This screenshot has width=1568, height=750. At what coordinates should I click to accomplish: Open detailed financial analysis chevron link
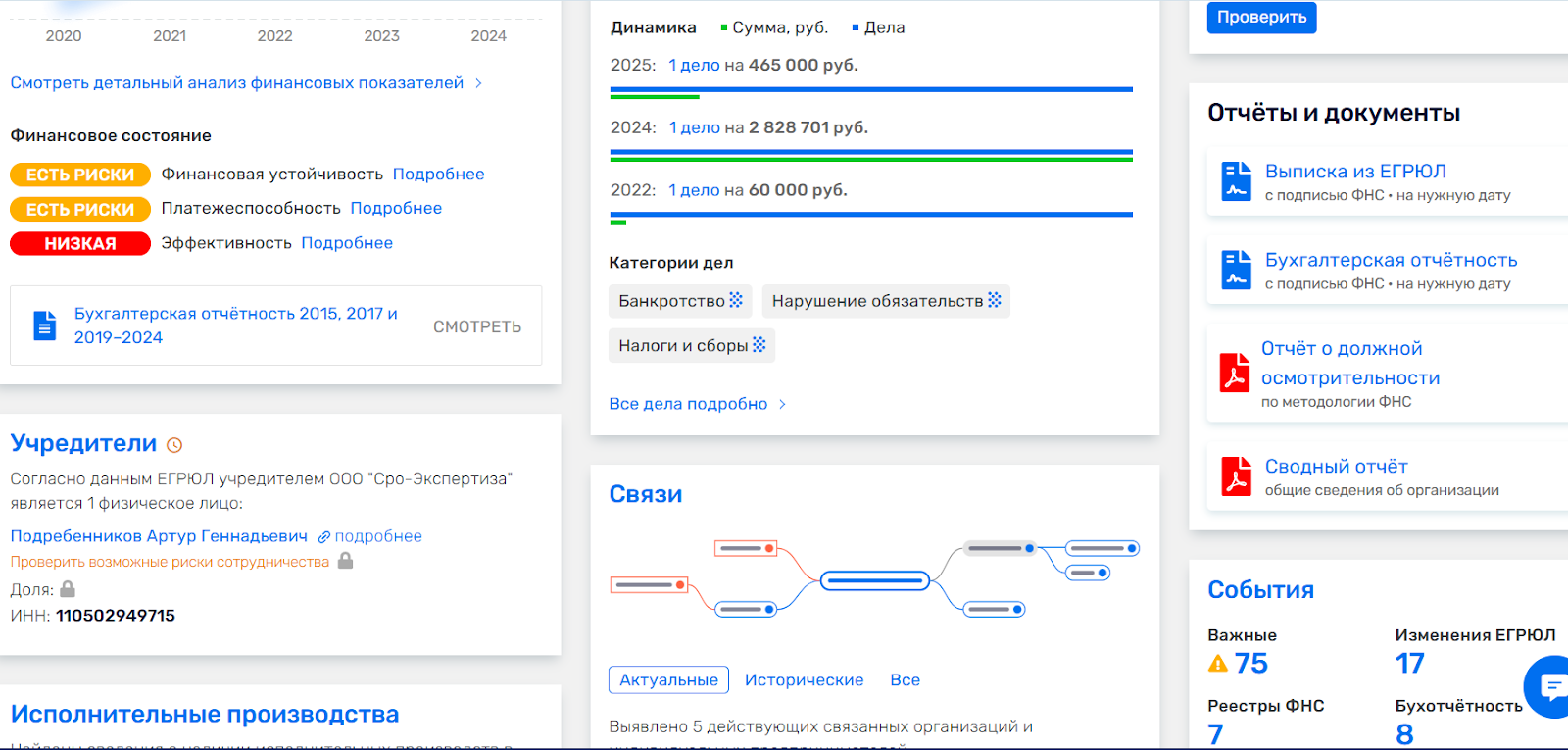point(478,83)
